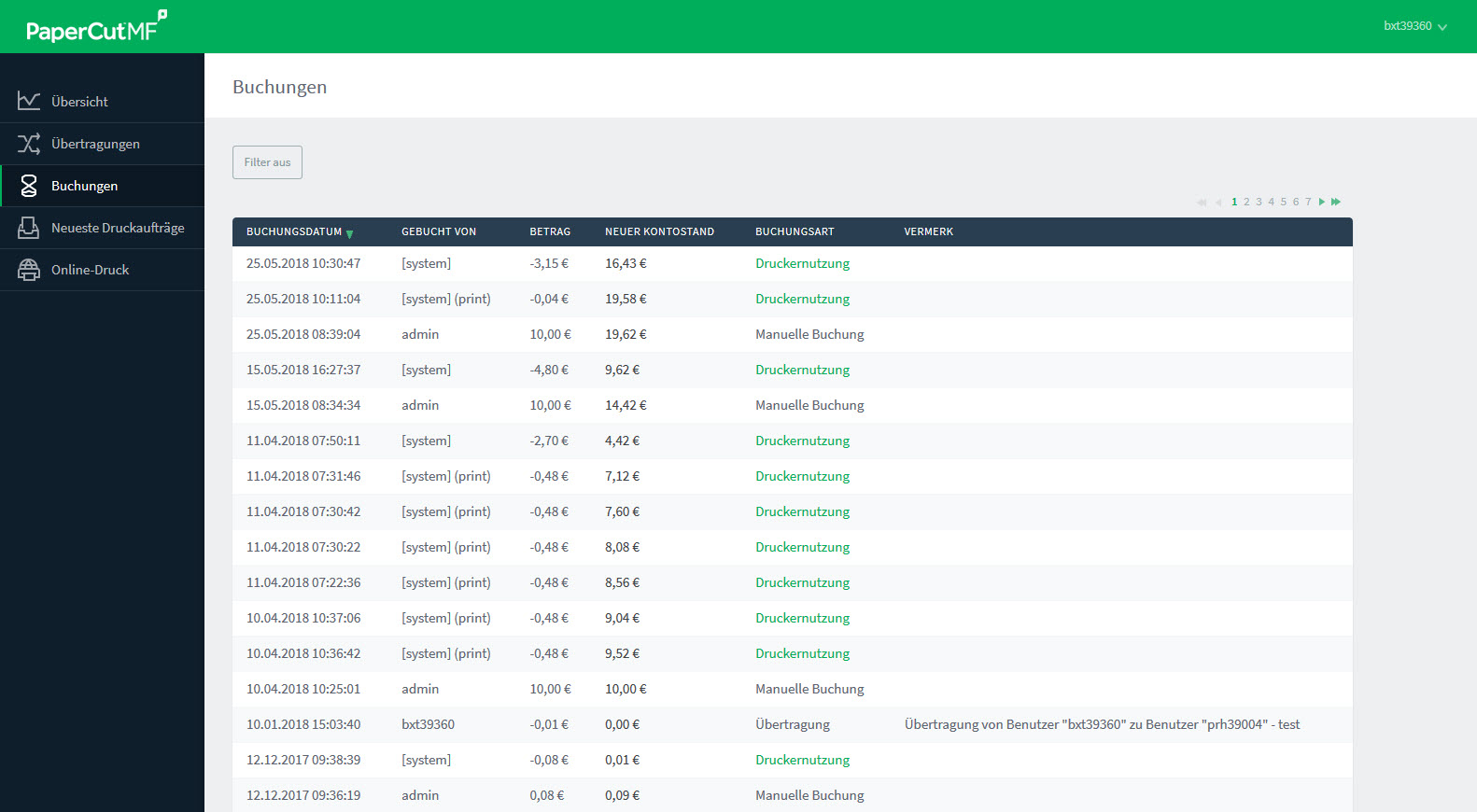
Task: Jump to last page with double arrow
Action: [1336, 202]
